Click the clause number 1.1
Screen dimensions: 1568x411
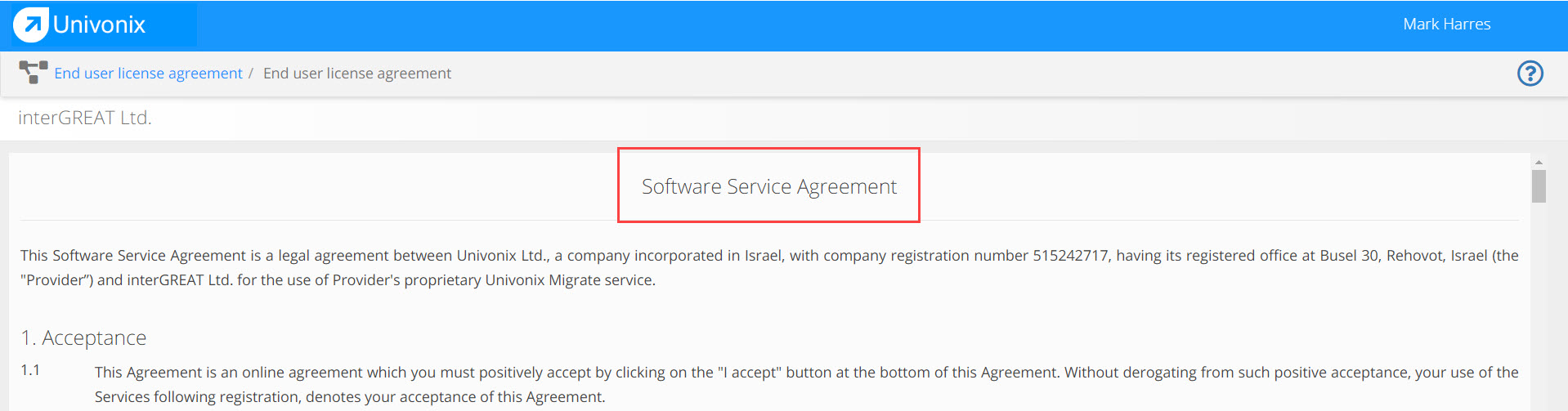tap(30, 370)
